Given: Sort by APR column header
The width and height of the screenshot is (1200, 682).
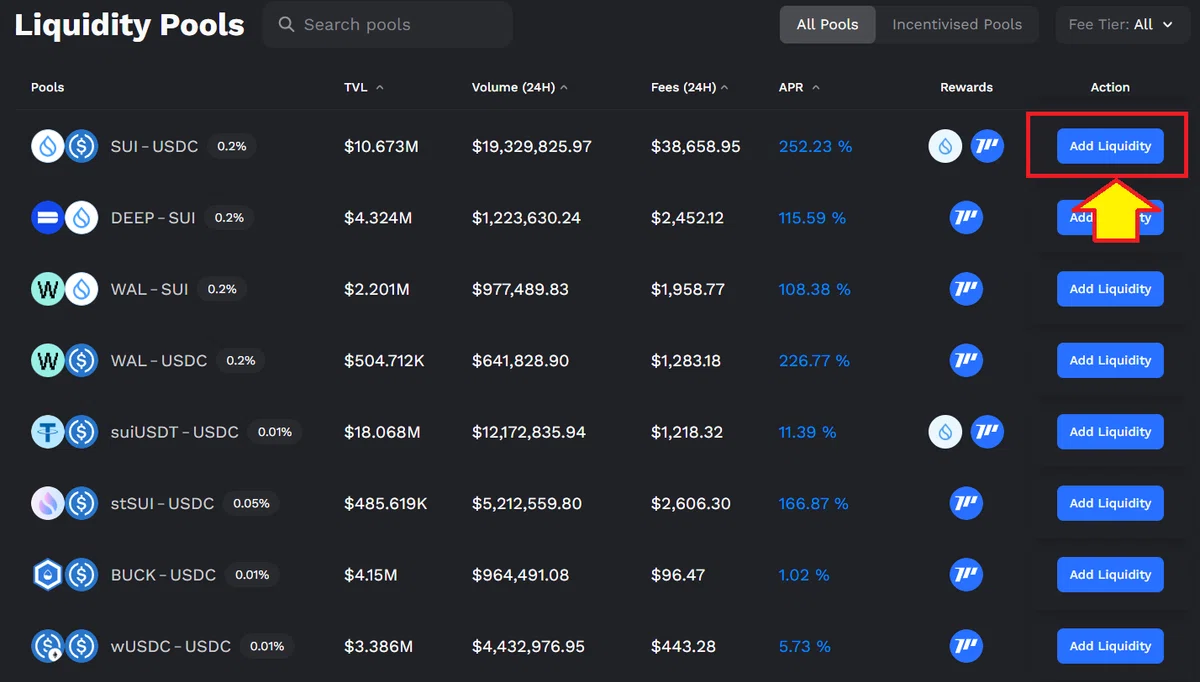Looking at the screenshot, I should 799,88.
